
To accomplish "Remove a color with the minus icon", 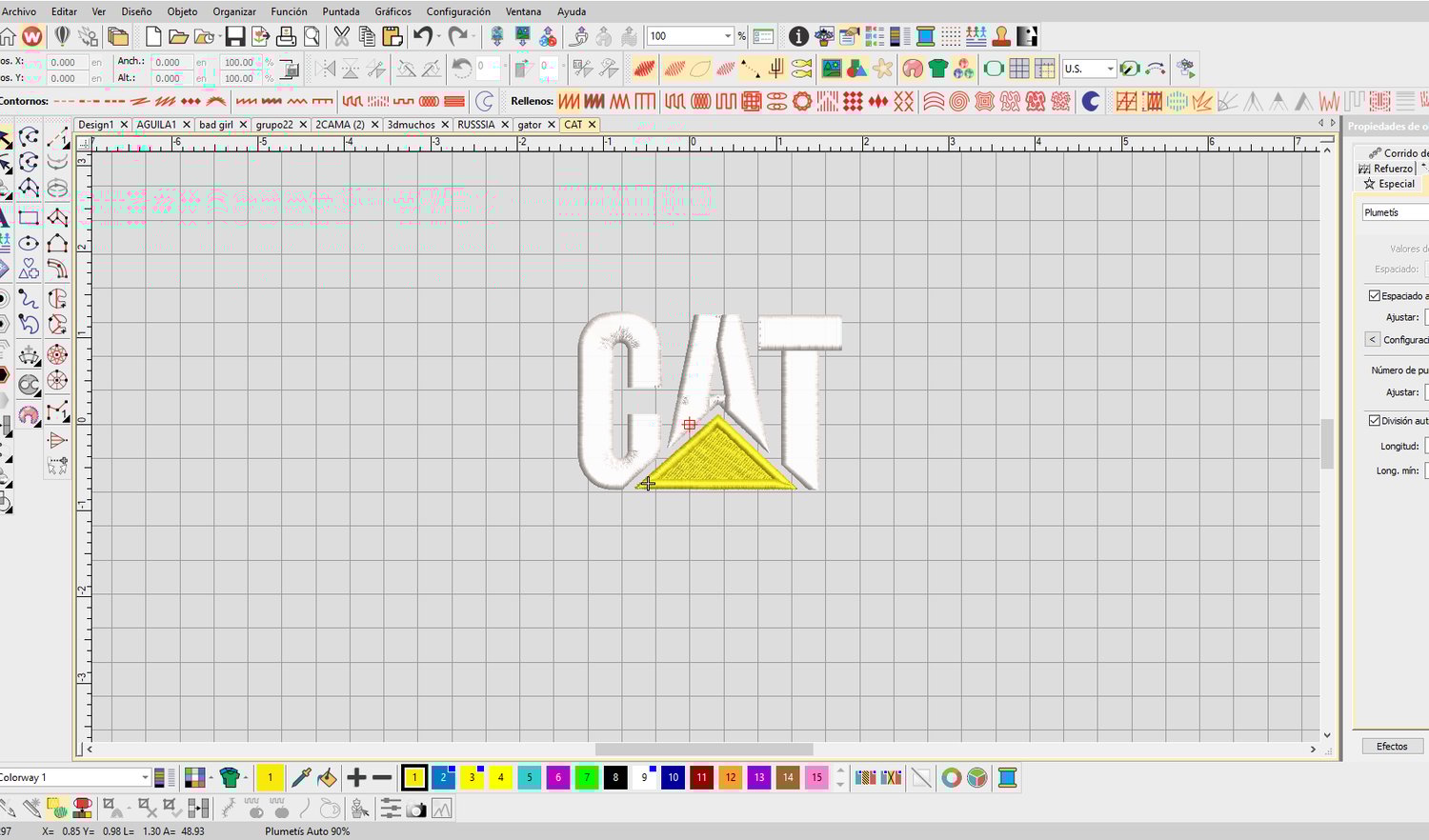I will coord(382,778).
